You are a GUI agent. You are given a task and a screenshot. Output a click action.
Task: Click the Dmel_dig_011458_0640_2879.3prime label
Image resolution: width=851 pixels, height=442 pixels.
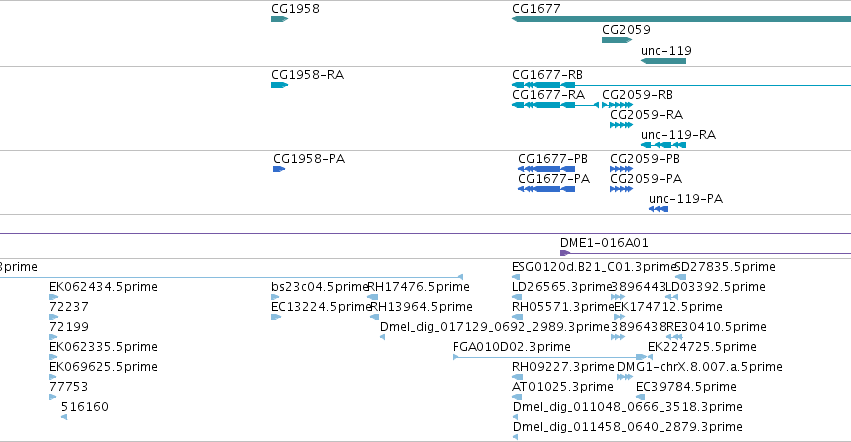(x=627, y=427)
